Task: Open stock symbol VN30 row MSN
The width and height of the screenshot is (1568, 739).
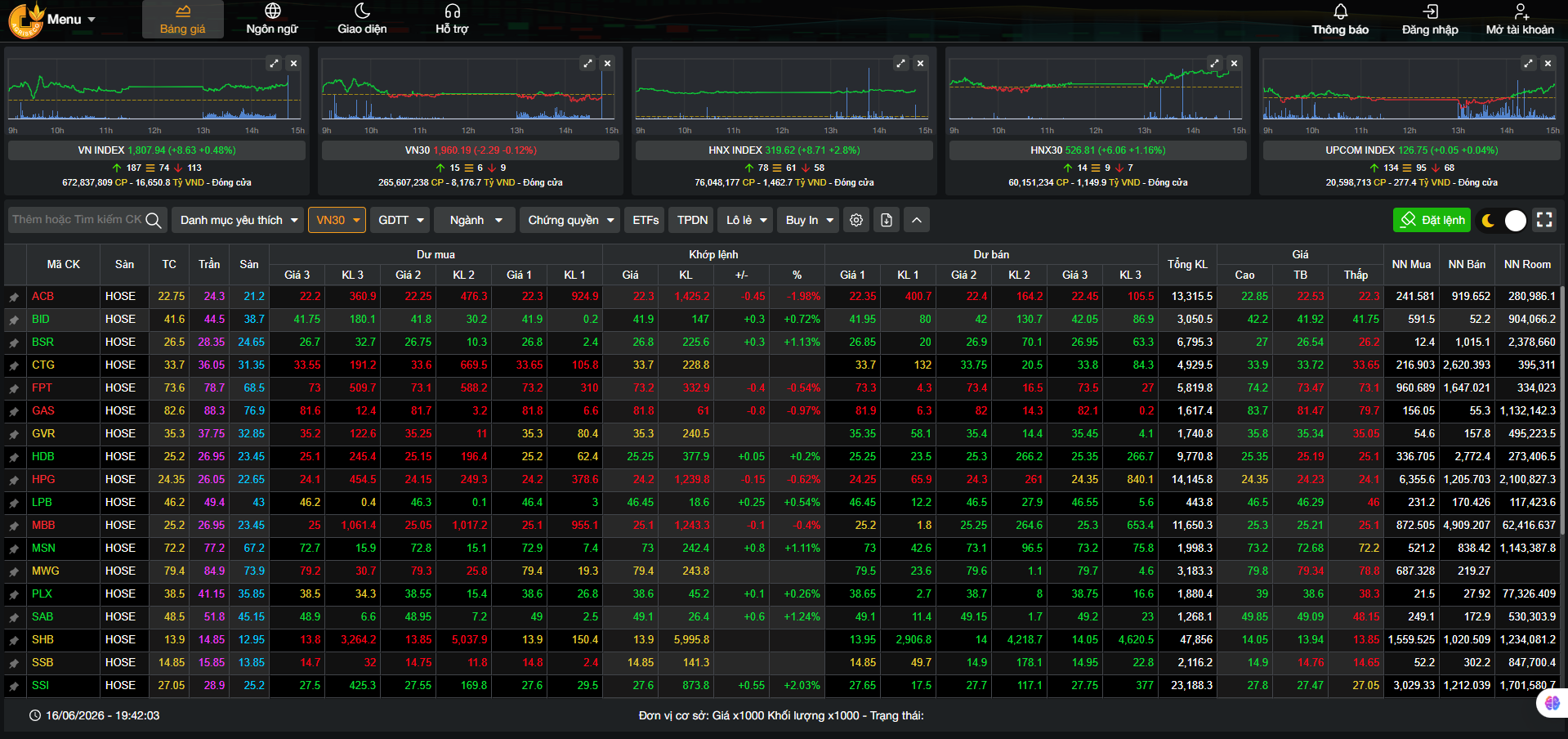Action: pyautogui.click(x=43, y=548)
